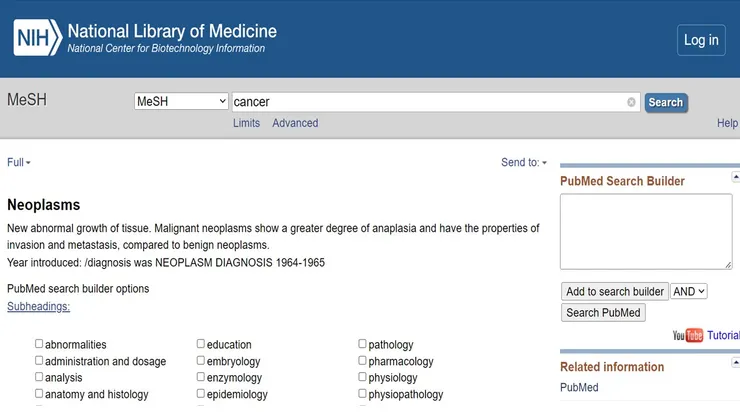This screenshot has height=416, width=740.
Task: Change the AND boolean operator dropdown
Action: pyautogui.click(x=689, y=291)
